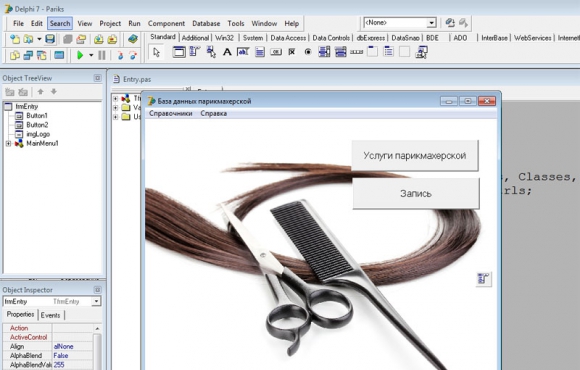Viewport: 580px width, 370px height.
Task: Click the green Run arrow icon
Action: (80, 56)
